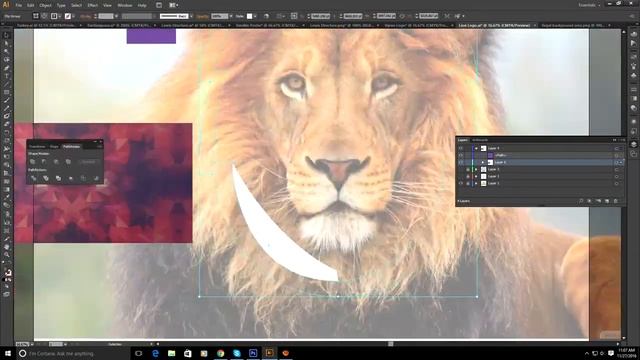
Task: Select the Zoom tool in the toolbar
Action: click(x=7, y=255)
